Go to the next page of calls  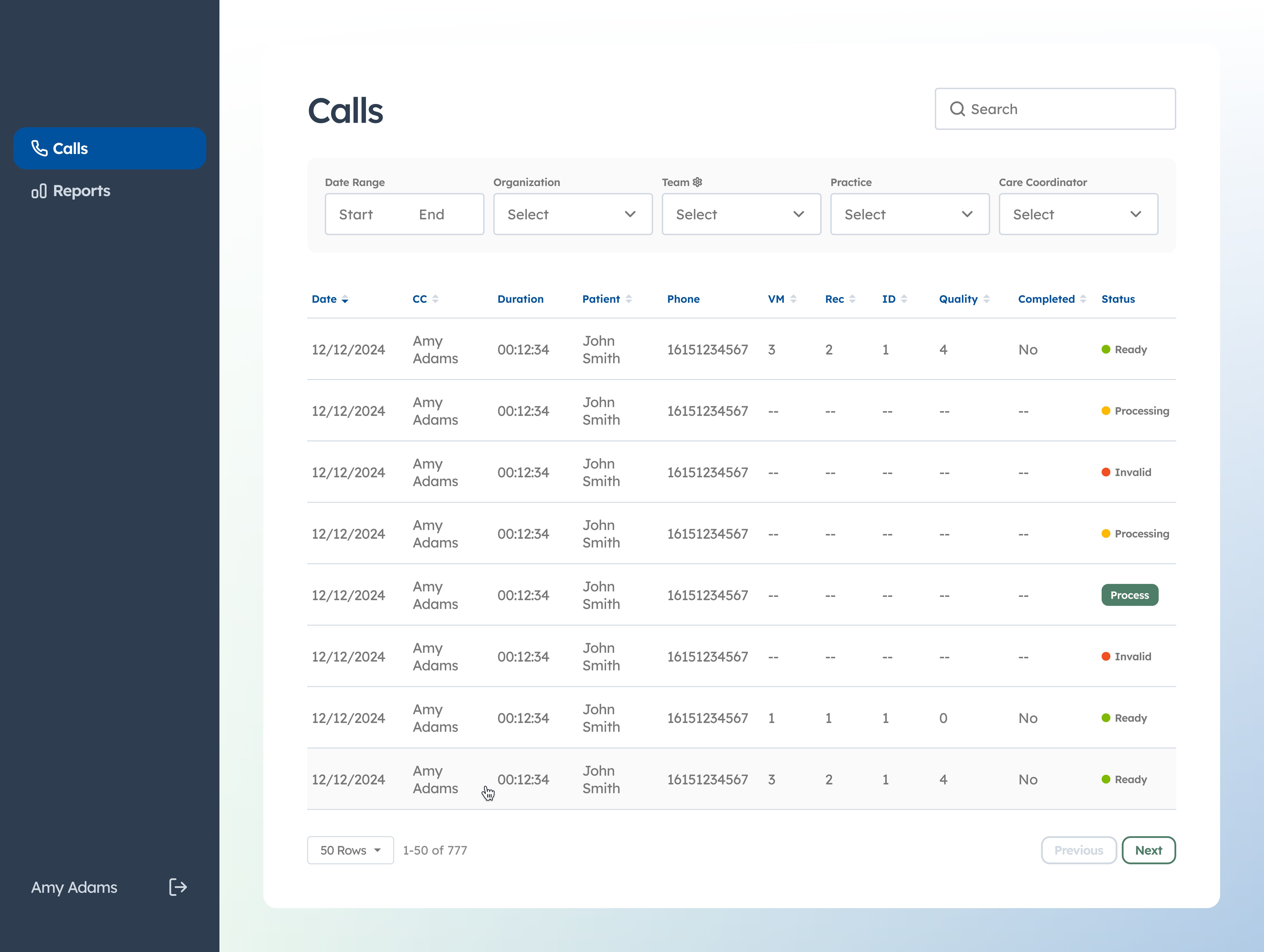point(1149,850)
